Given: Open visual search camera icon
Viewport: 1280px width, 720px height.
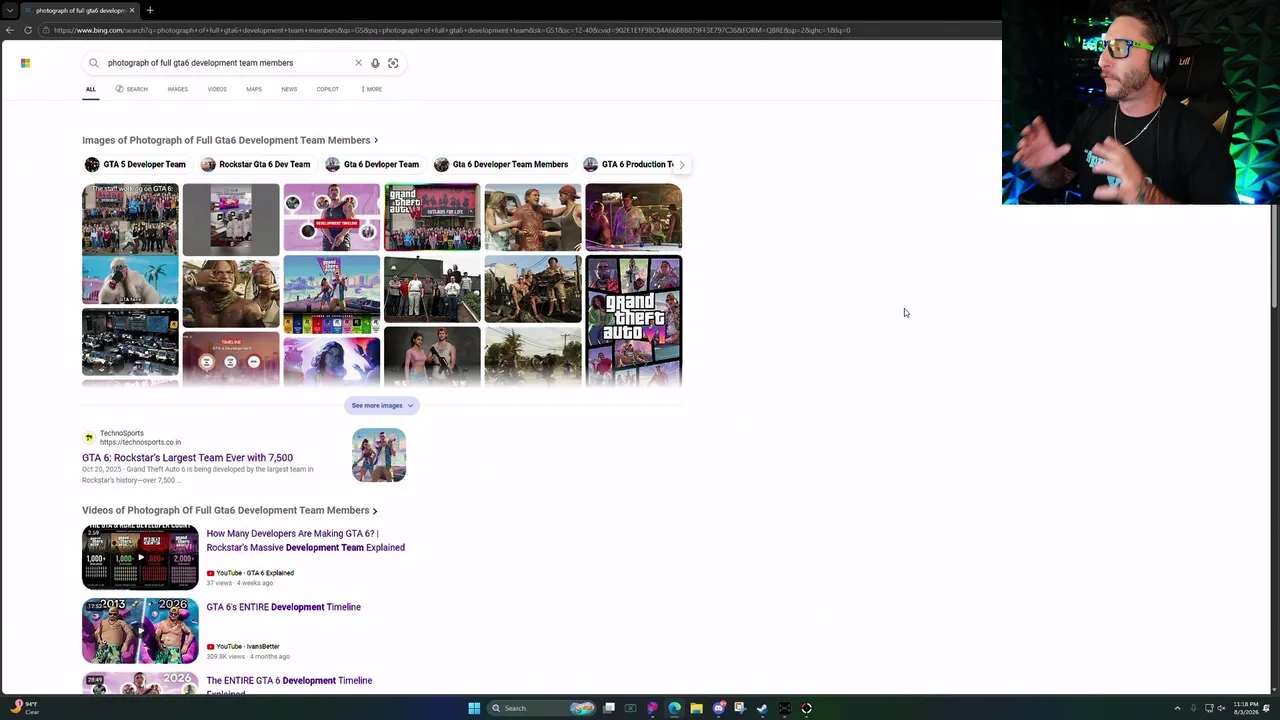Looking at the screenshot, I should (x=393, y=63).
